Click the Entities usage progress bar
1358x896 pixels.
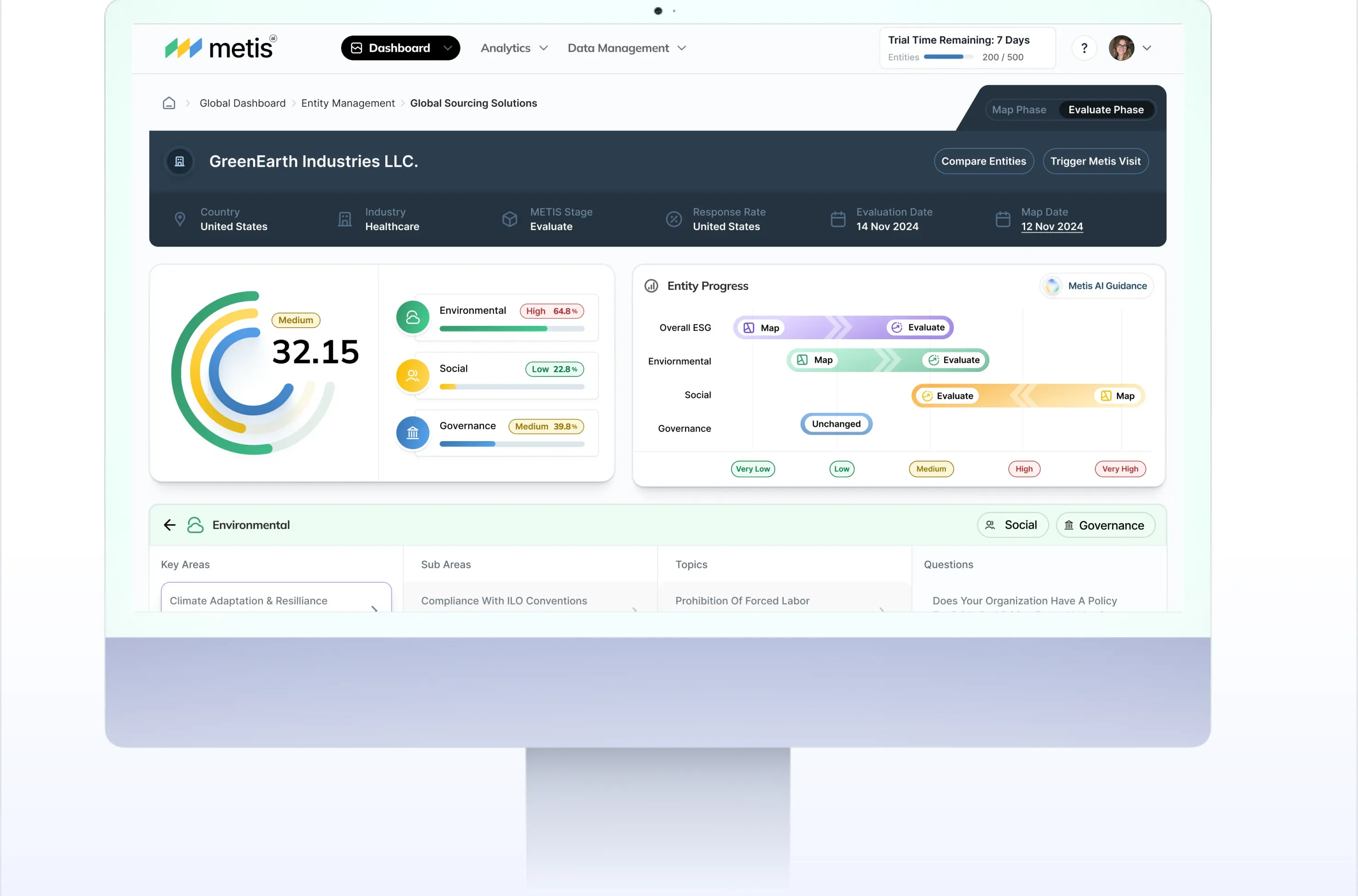pyautogui.click(x=948, y=57)
